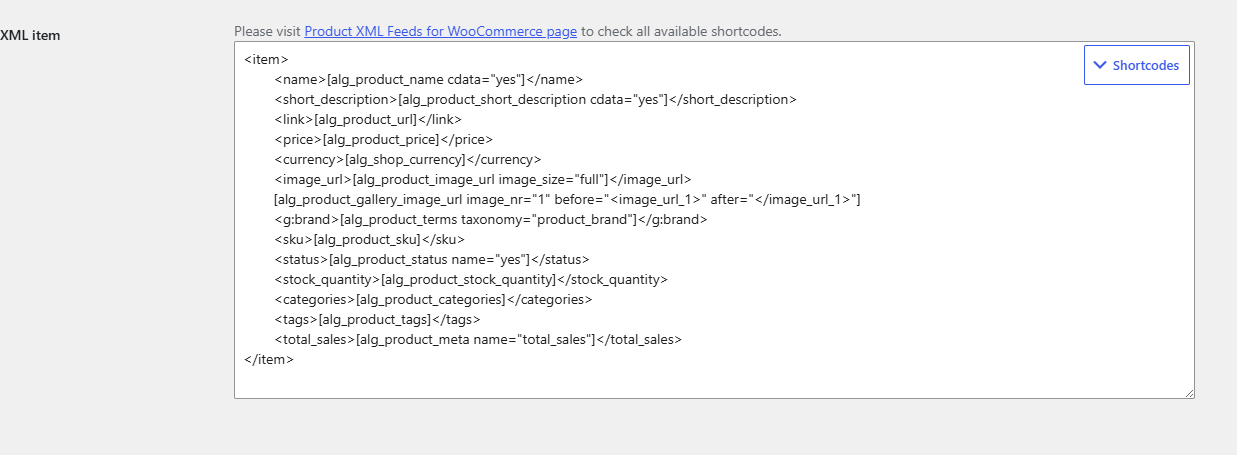Click the alg_product_status line
1237x455 pixels.
(x=432, y=260)
